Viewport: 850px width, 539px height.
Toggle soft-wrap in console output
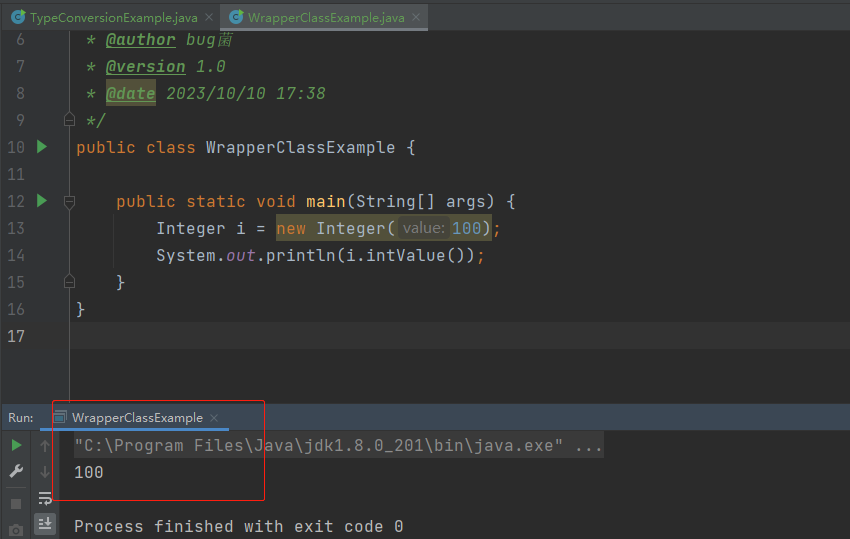pos(45,498)
